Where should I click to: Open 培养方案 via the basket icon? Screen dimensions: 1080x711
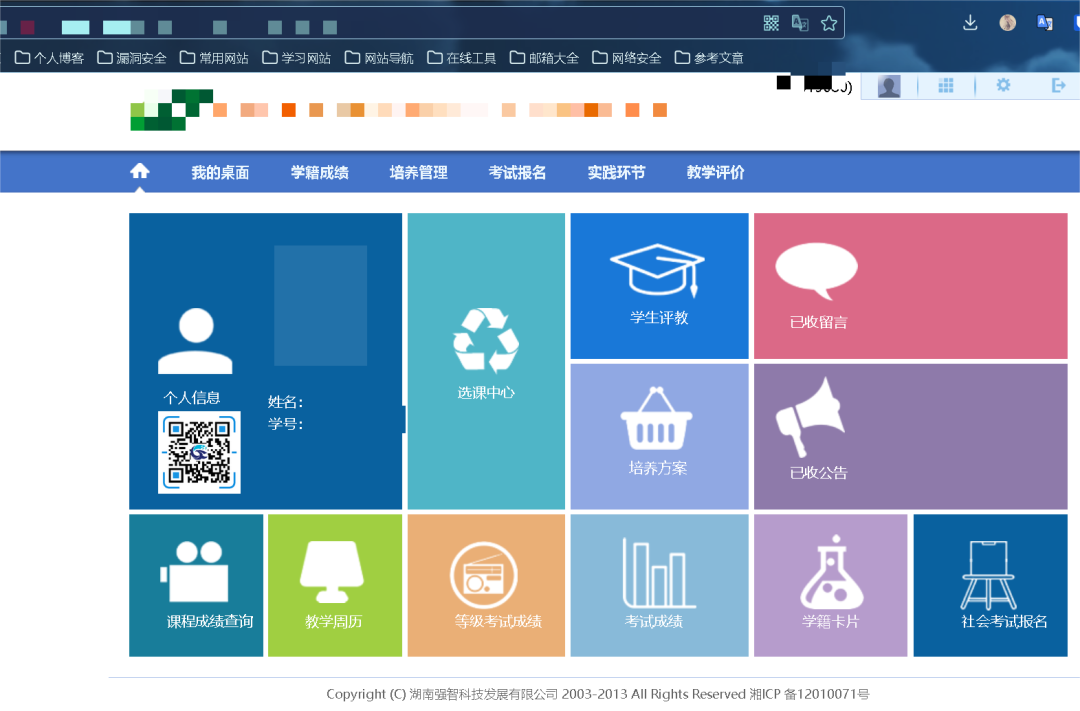click(659, 425)
